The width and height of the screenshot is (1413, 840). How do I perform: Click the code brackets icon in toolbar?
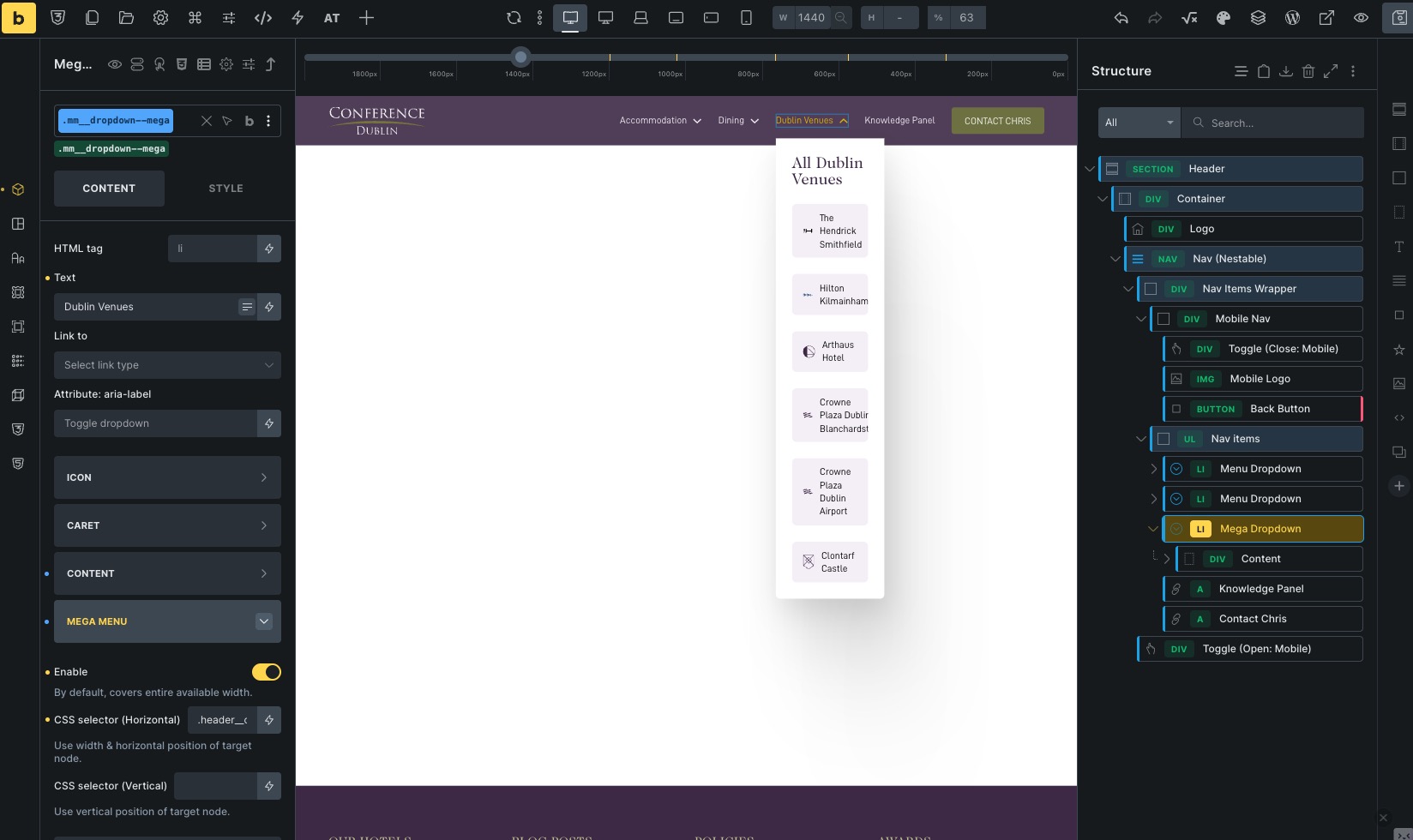(x=263, y=18)
